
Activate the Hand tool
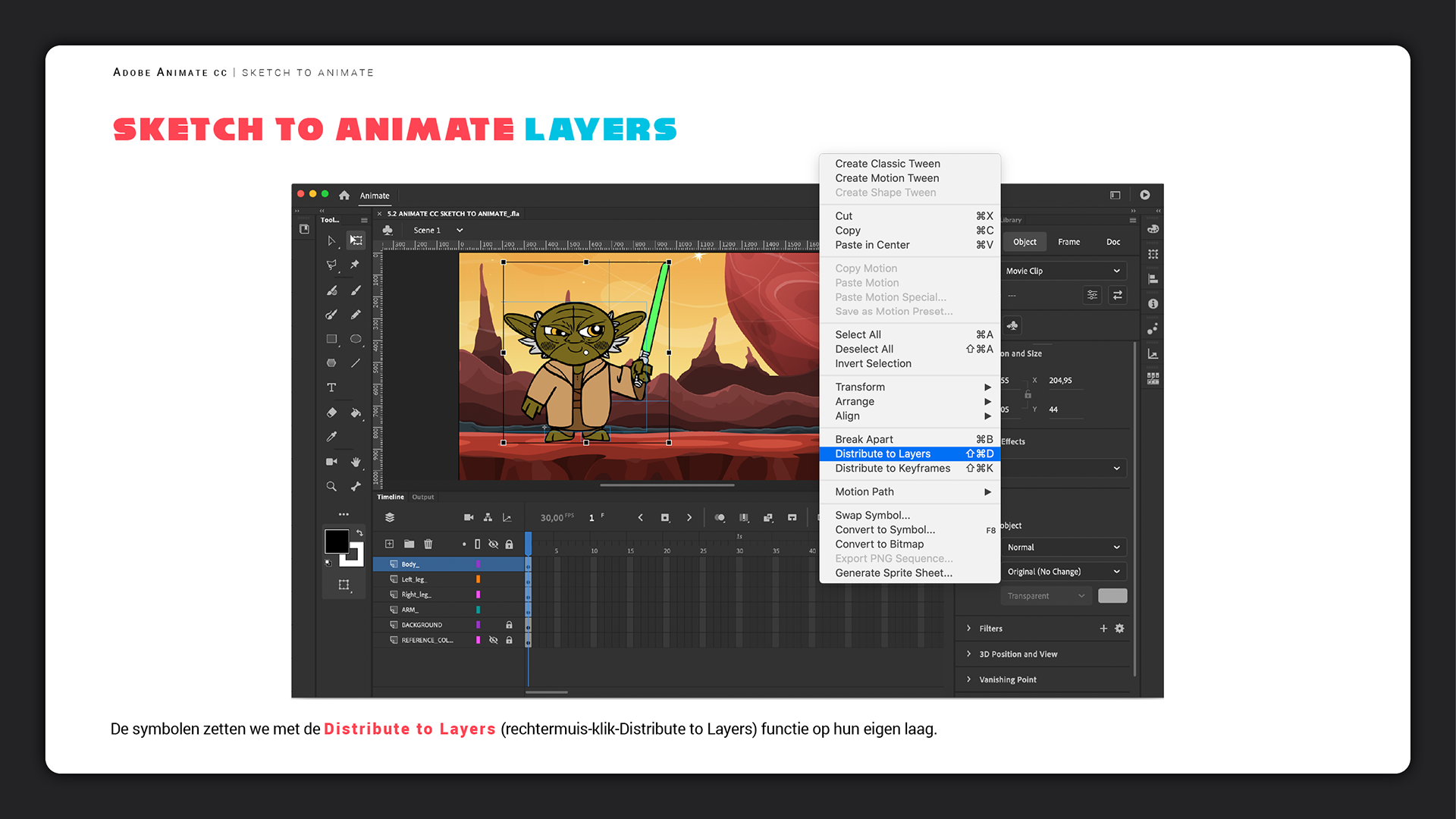pos(356,462)
